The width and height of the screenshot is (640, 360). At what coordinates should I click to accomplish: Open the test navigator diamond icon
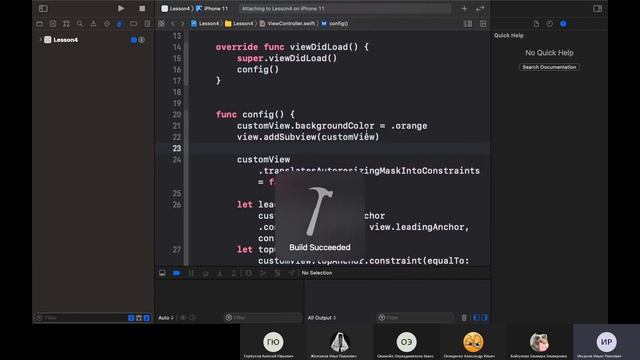click(x=107, y=24)
